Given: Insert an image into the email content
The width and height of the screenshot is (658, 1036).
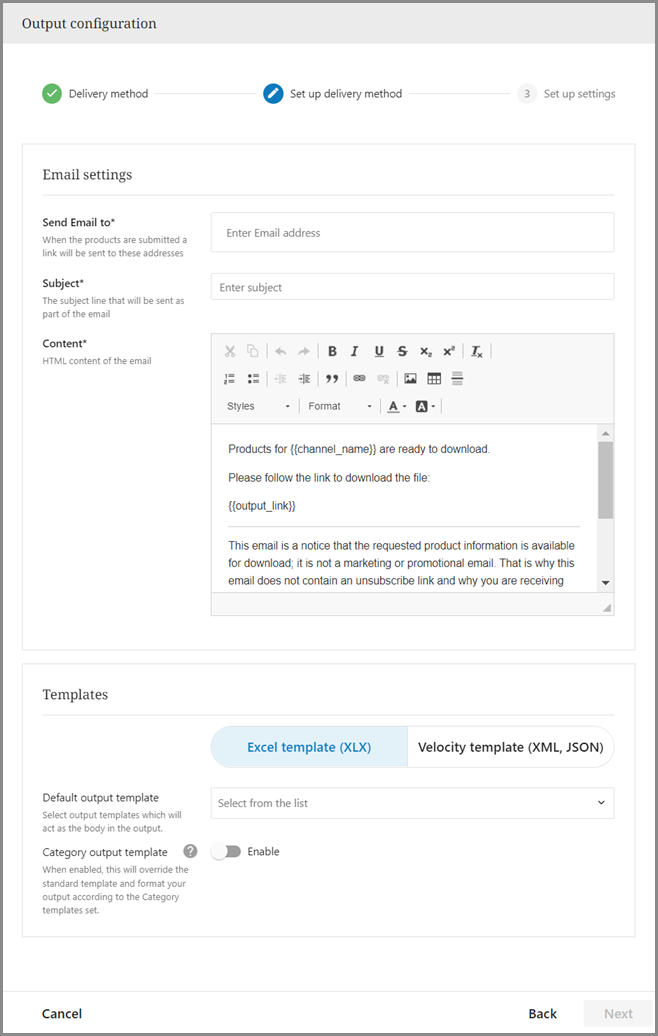Looking at the screenshot, I should [x=410, y=379].
